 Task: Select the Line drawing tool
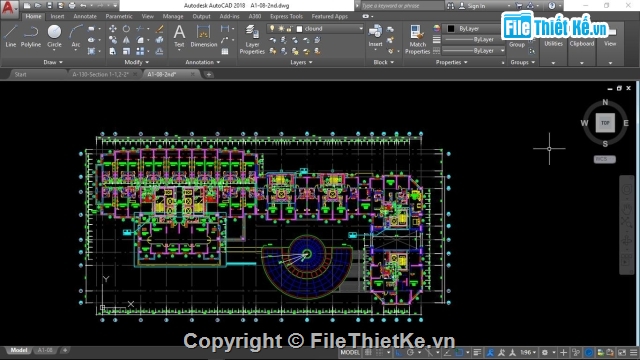pyautogui.click(x=11, y=36)
